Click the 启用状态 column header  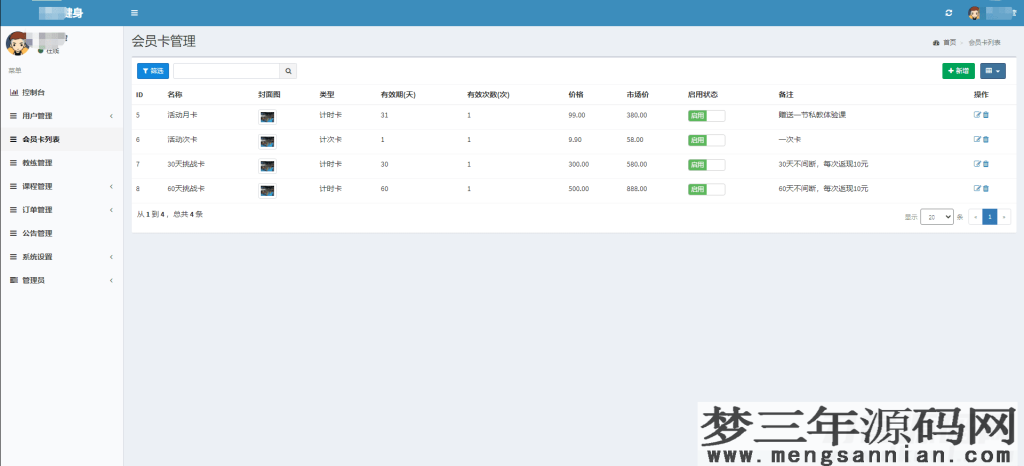[703, 95]
